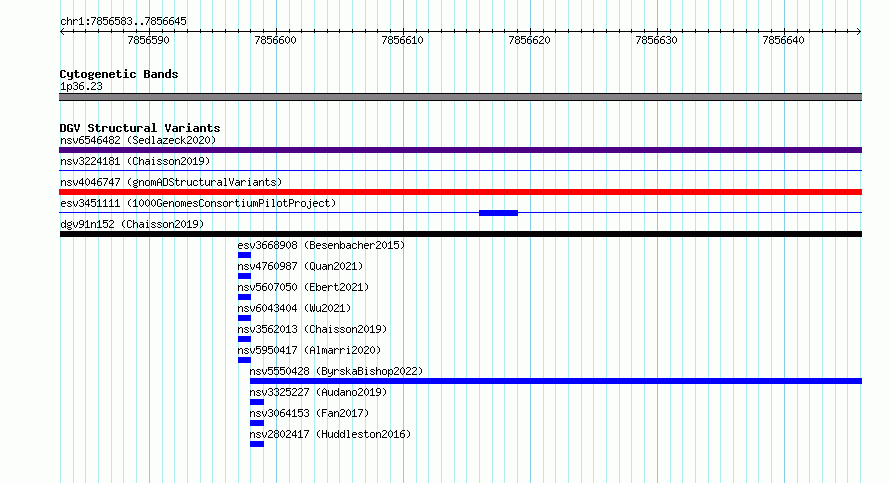Click the blue nsv6043404 feature block
Viewport: 890px width, 483px height.
[245, 318]
